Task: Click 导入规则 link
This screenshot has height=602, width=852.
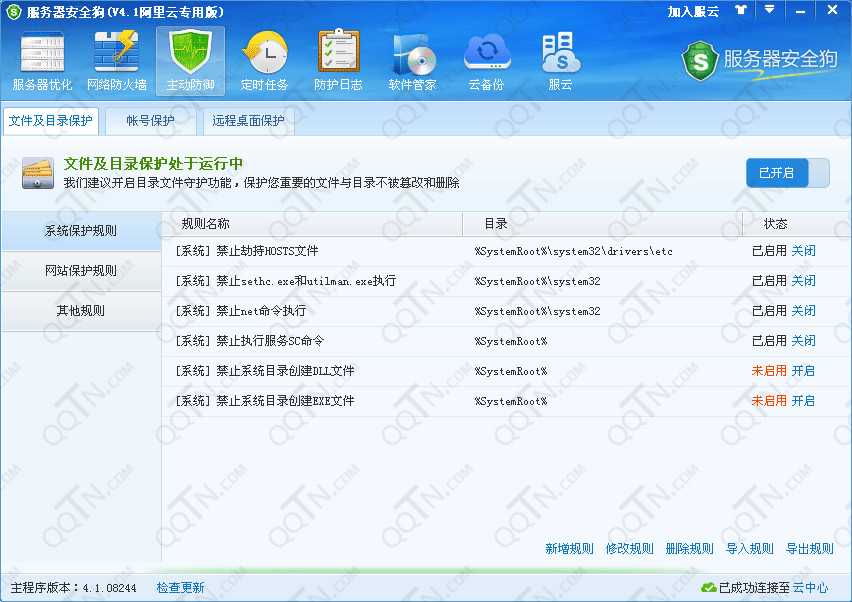Action: coord(750,549)
